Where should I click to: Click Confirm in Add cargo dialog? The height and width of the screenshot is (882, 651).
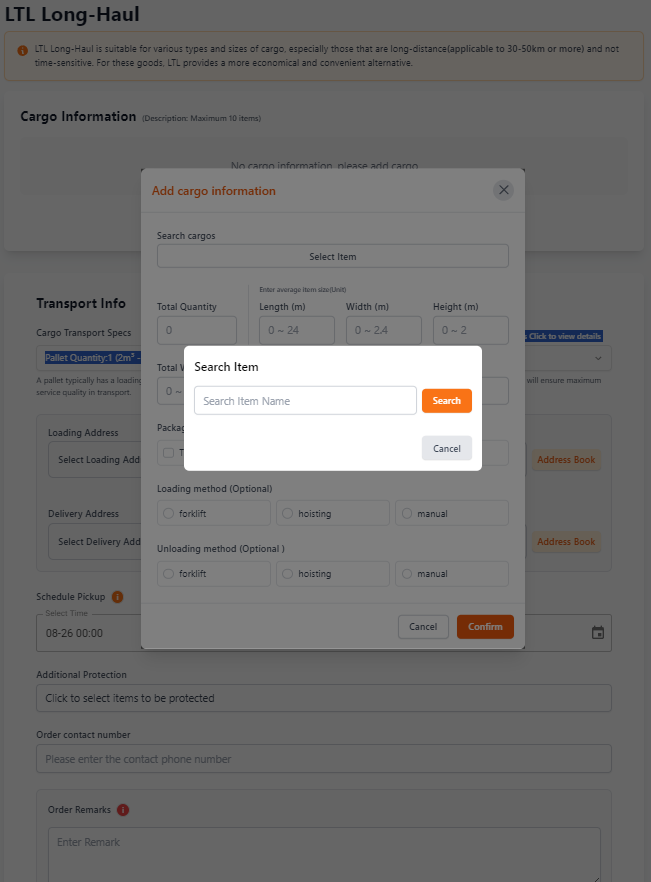[x=485, y=627]
